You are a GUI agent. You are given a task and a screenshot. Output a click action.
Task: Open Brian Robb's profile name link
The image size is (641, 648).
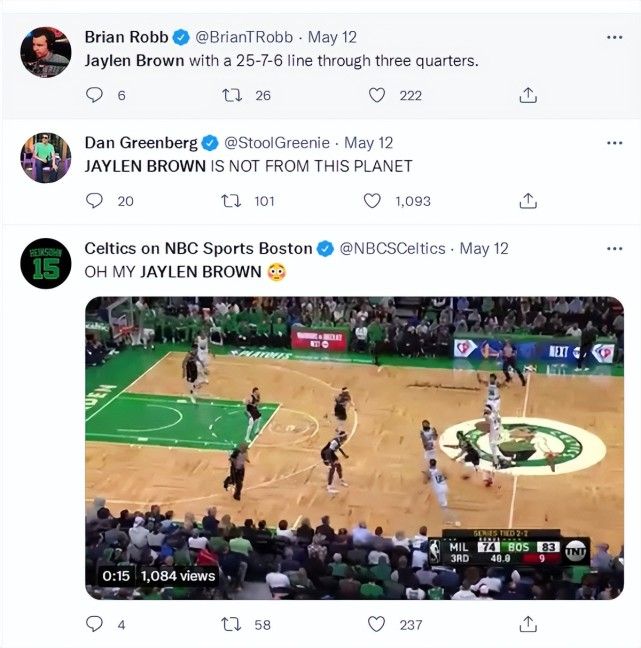click(126, 37)
